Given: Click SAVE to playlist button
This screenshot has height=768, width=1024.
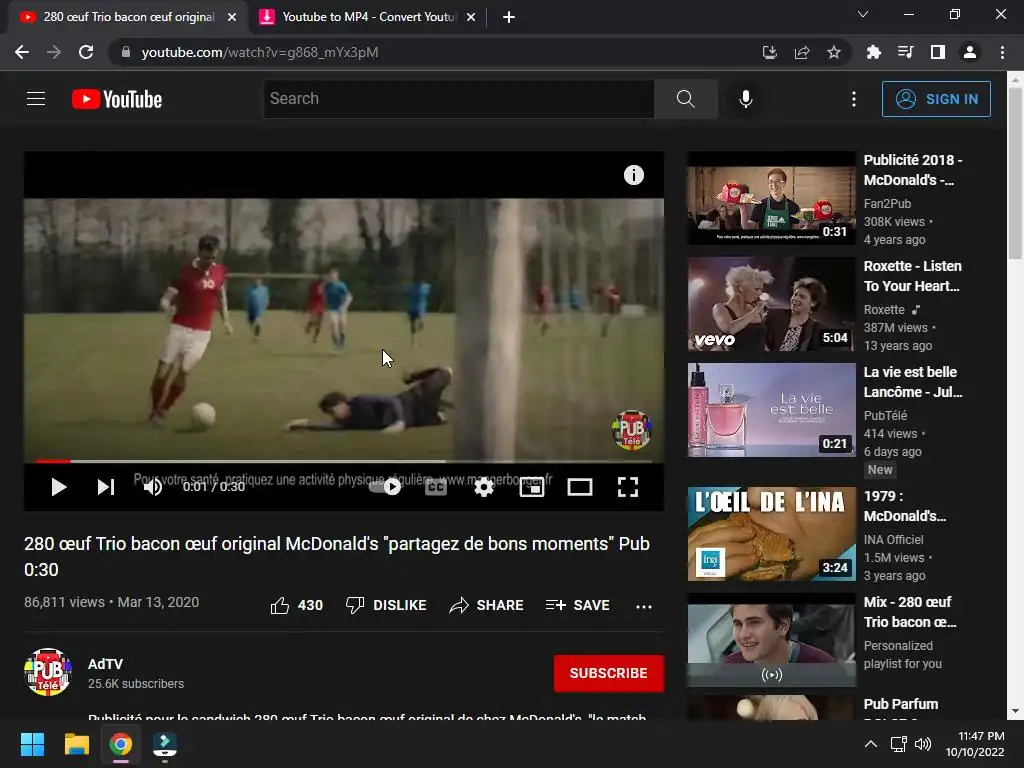Looking at the screenshot, I should click(x=578, y=605).
